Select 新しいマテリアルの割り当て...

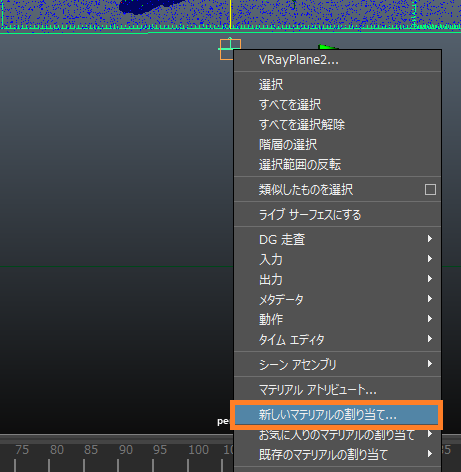pyautogui.click(x=336, y=415)
